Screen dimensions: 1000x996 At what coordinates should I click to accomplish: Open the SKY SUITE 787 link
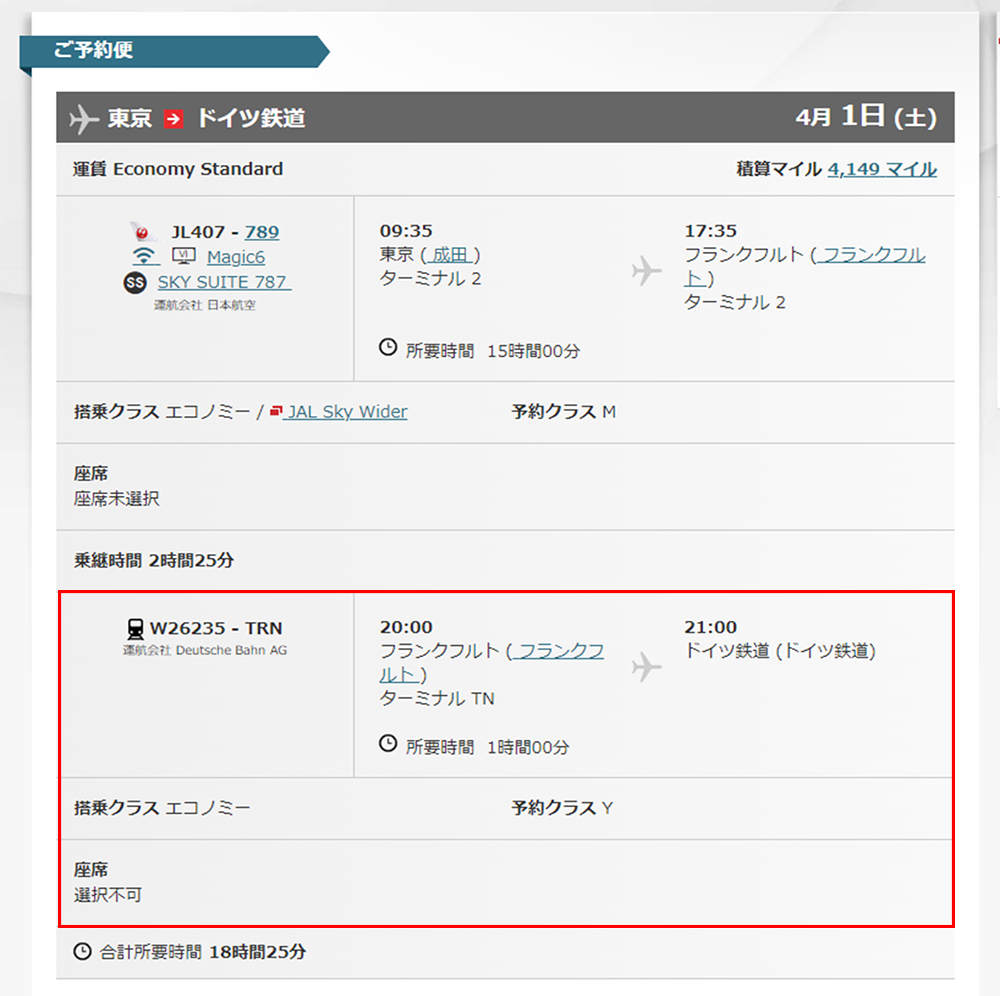point(224,283)
